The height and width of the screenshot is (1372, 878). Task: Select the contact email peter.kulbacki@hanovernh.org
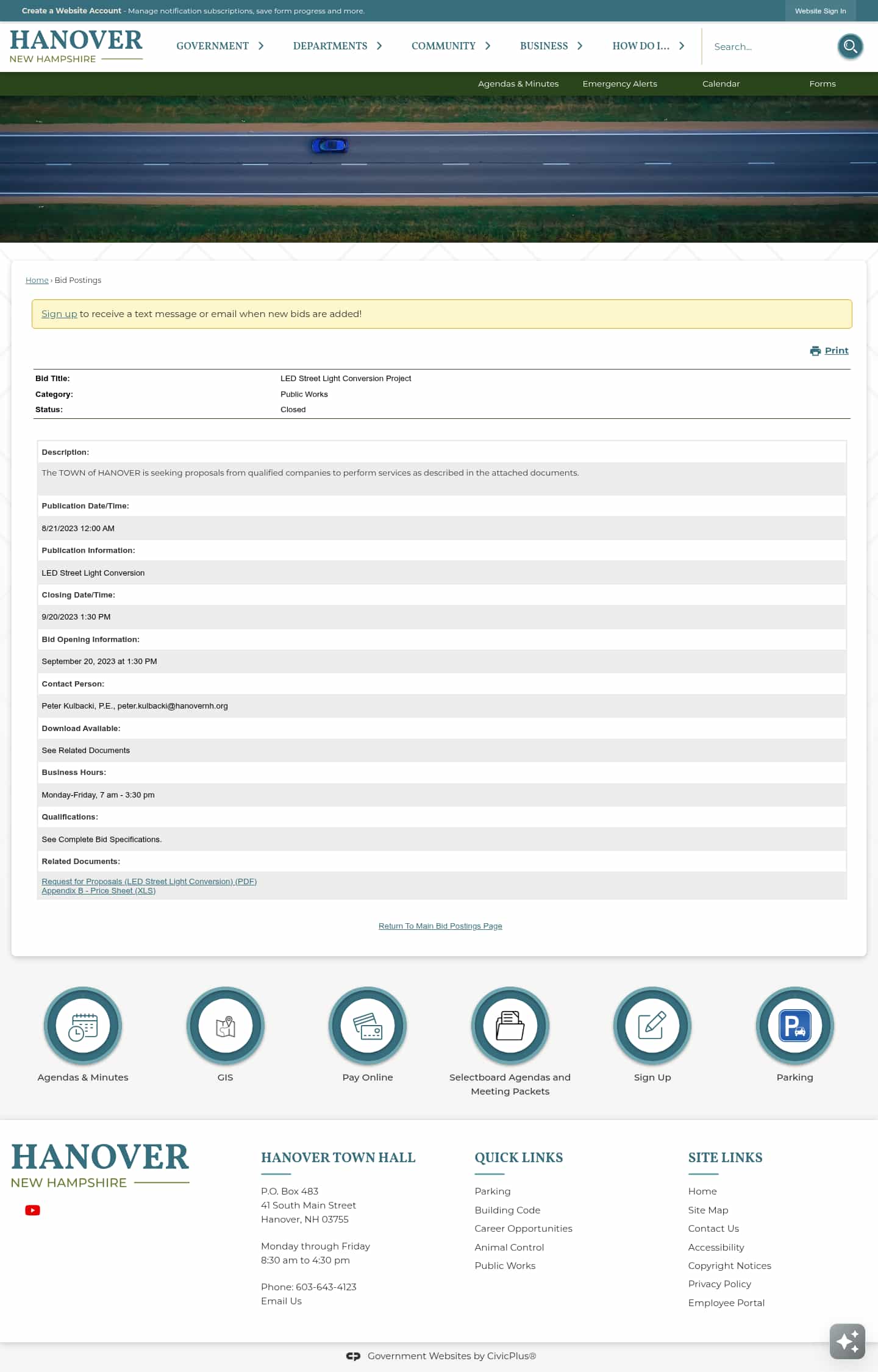(173, 706)
